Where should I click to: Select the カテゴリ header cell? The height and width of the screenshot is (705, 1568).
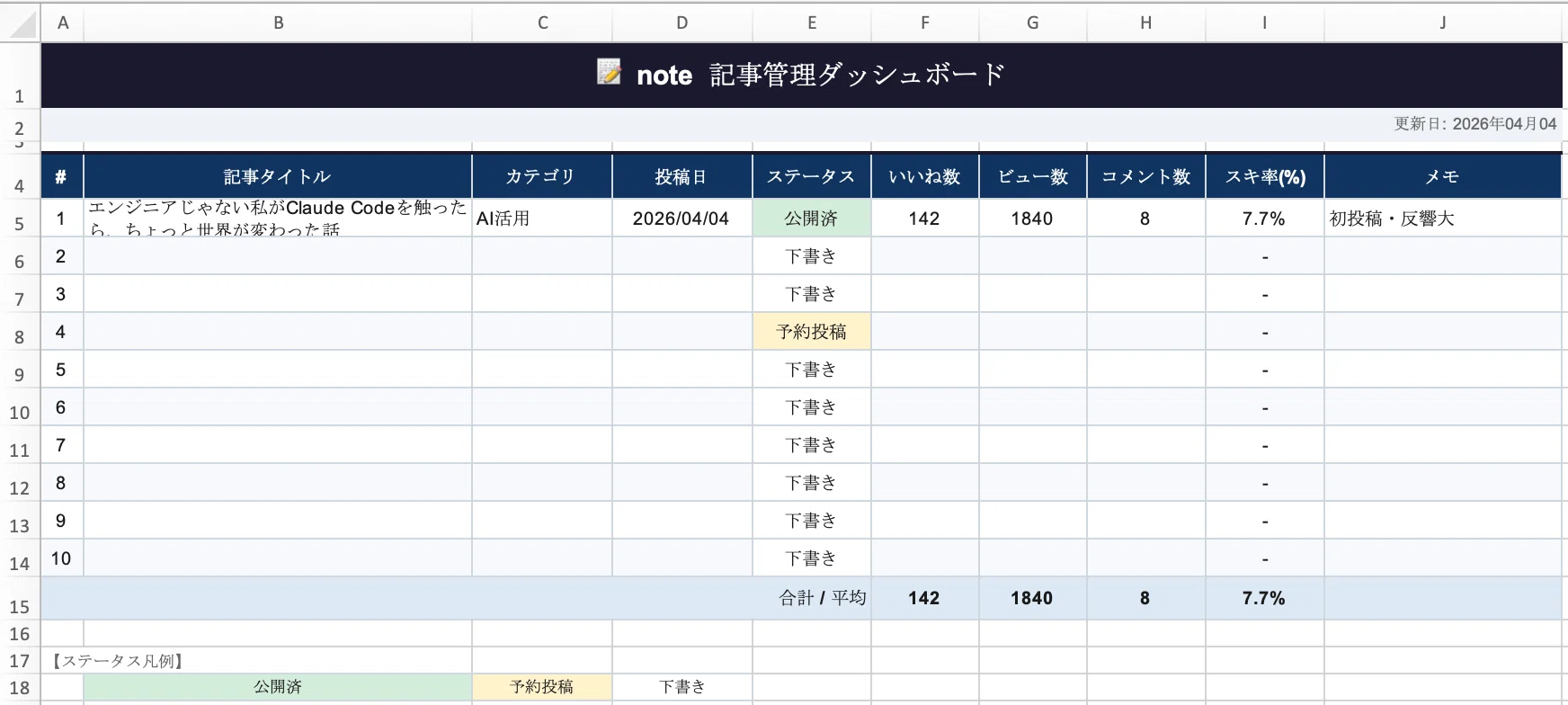click(x=542, y=176)
